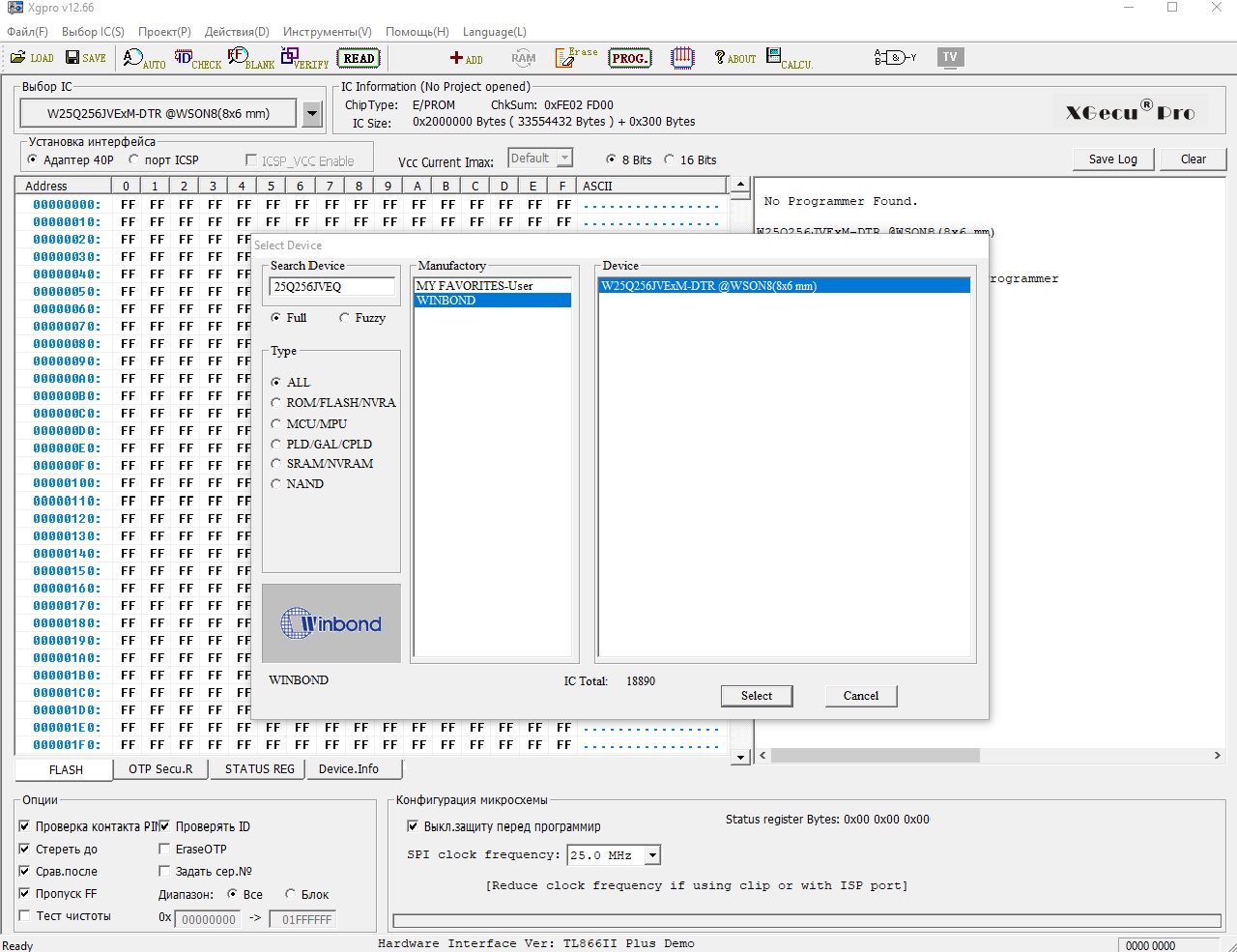Choose the NAND type radio button
1237x952 pixels.
(x=276, y=484)
